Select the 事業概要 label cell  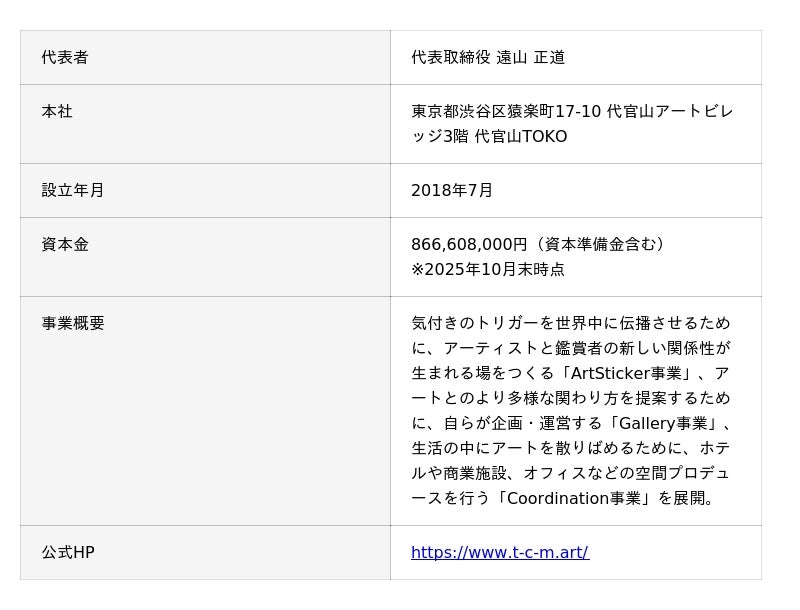[x=73, y=323]
